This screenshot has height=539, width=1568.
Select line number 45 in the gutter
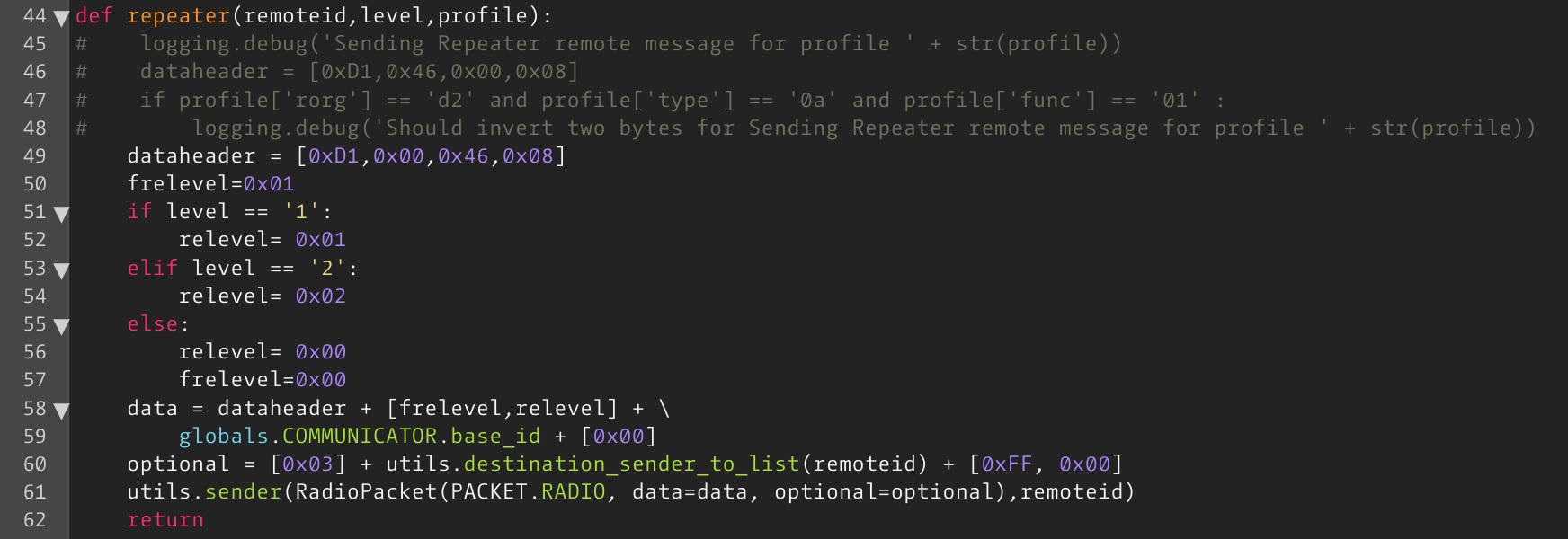[x=35, y=43]
